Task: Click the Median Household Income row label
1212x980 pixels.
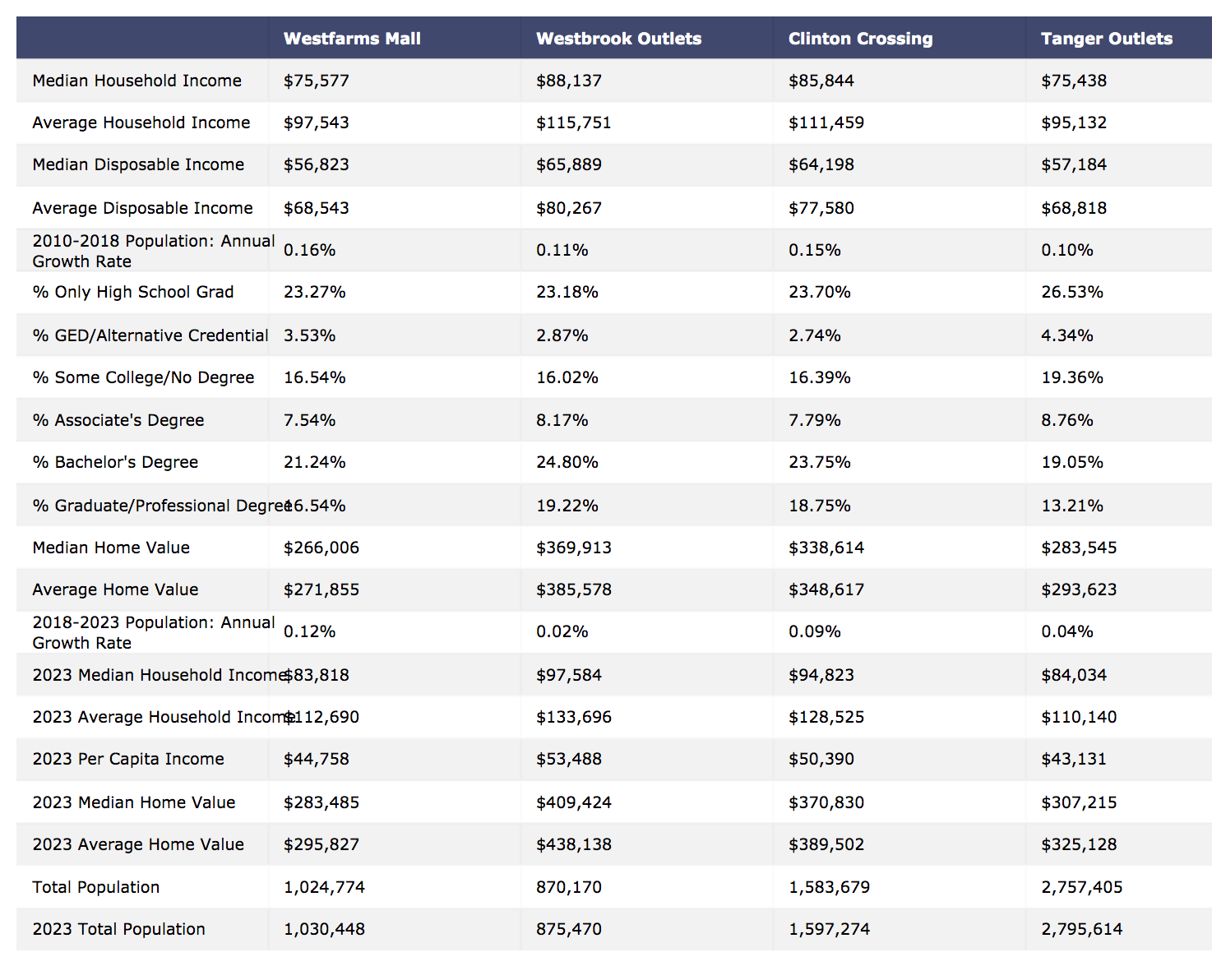Action: click(137, 81)
